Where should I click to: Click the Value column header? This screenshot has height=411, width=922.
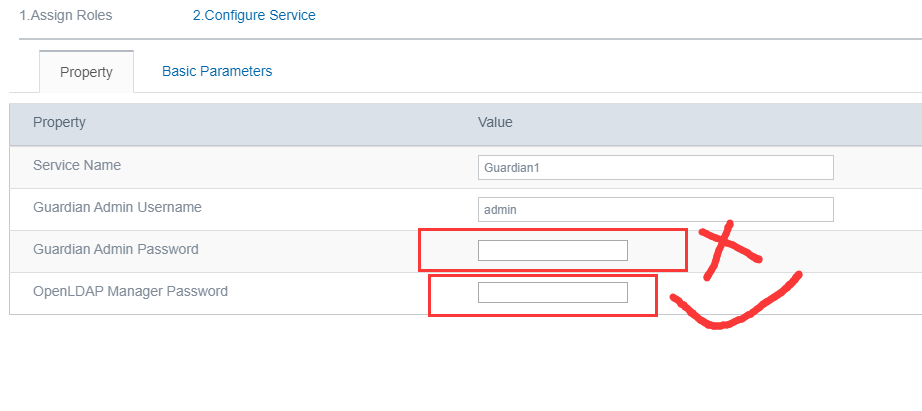point(495,122)
